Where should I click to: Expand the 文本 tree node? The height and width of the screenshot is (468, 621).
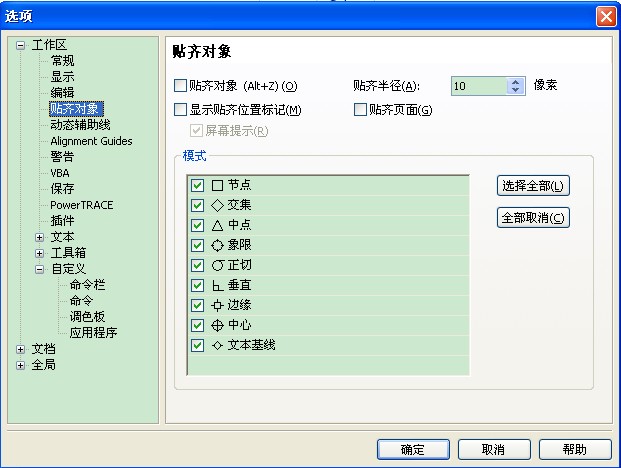coord(39,237)
